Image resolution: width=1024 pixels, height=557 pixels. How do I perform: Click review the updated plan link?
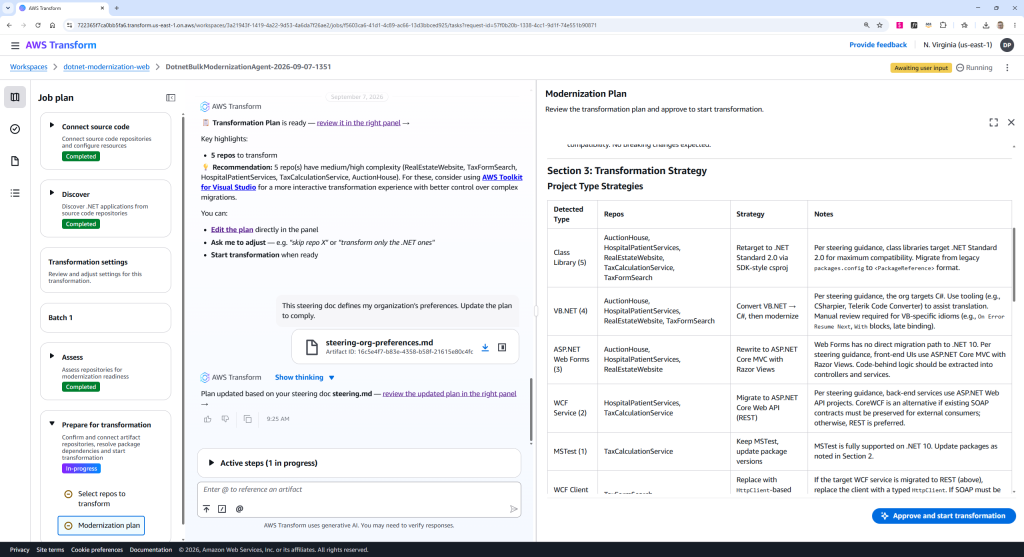pyautogui.click(x=449, y=394)
